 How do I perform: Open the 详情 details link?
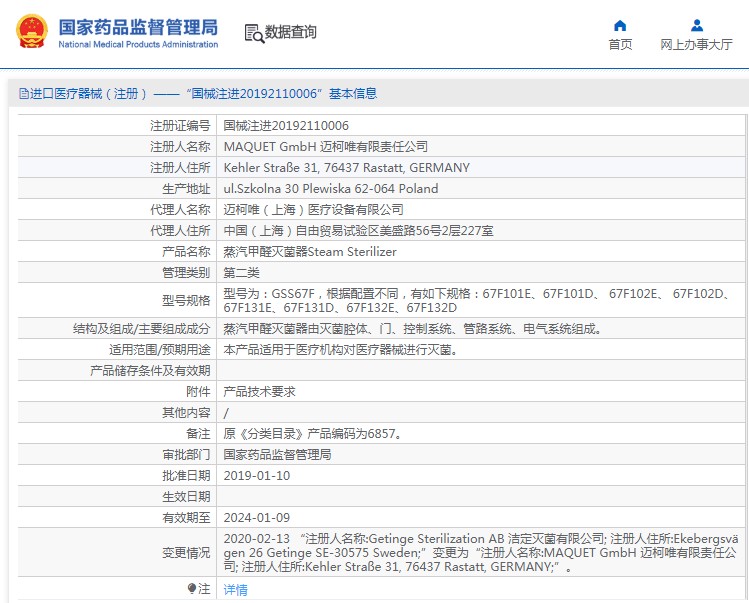click(x=235, y=590)
